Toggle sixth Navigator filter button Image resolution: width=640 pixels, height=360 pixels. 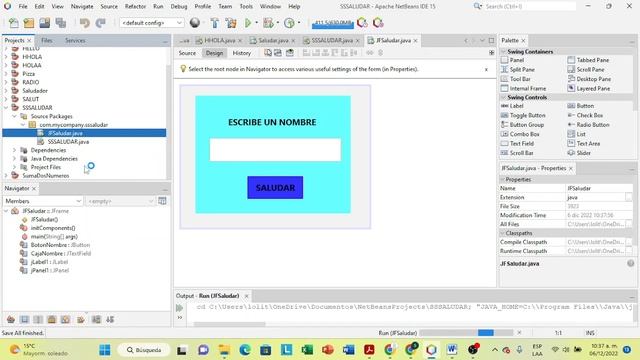80,319
